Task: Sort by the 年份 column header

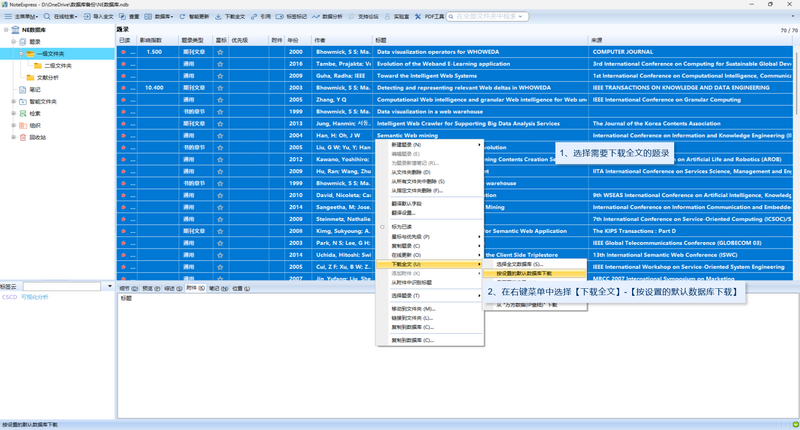Action: 298,40
